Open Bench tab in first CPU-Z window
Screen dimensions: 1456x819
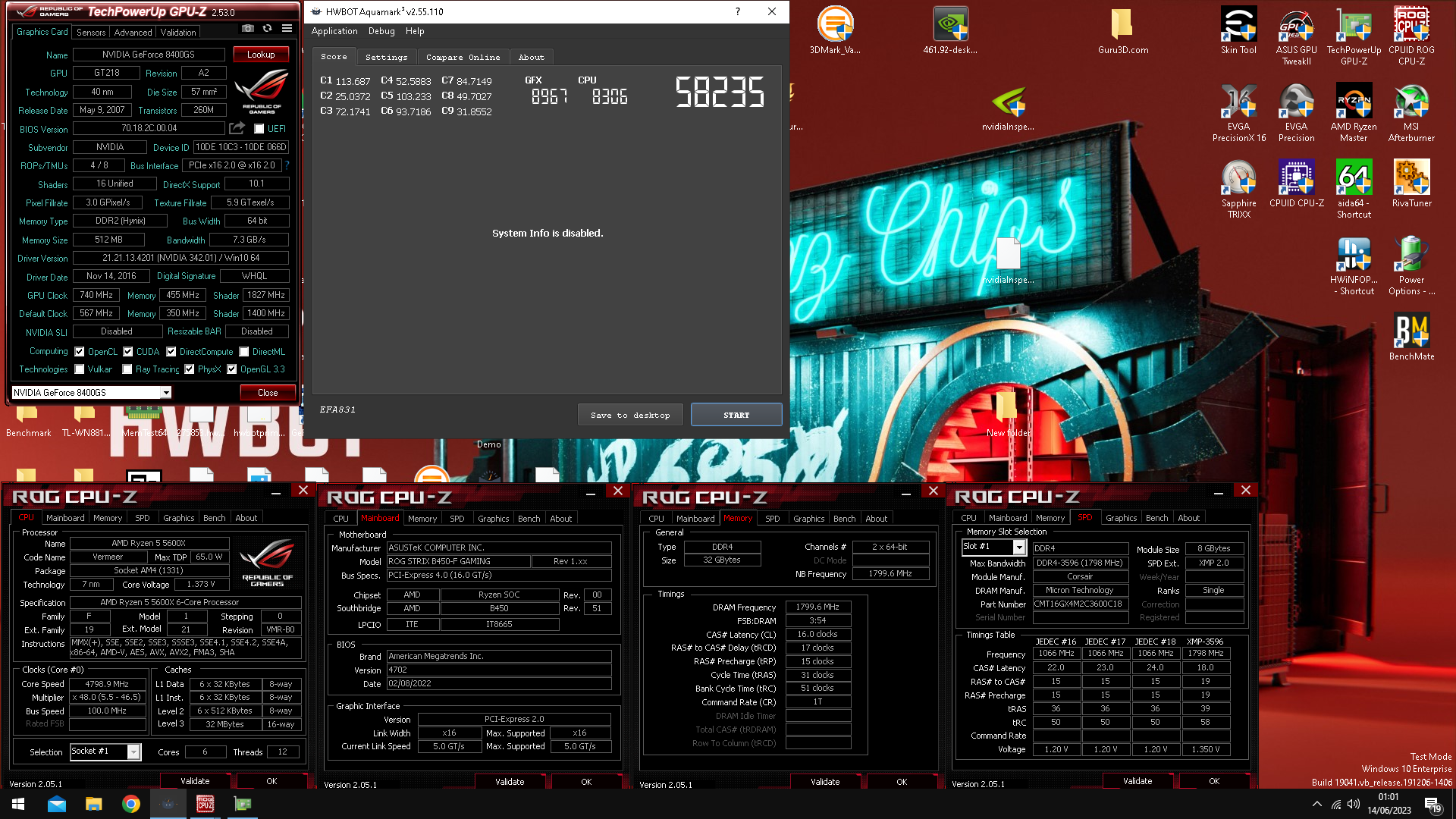pos(215,518)
